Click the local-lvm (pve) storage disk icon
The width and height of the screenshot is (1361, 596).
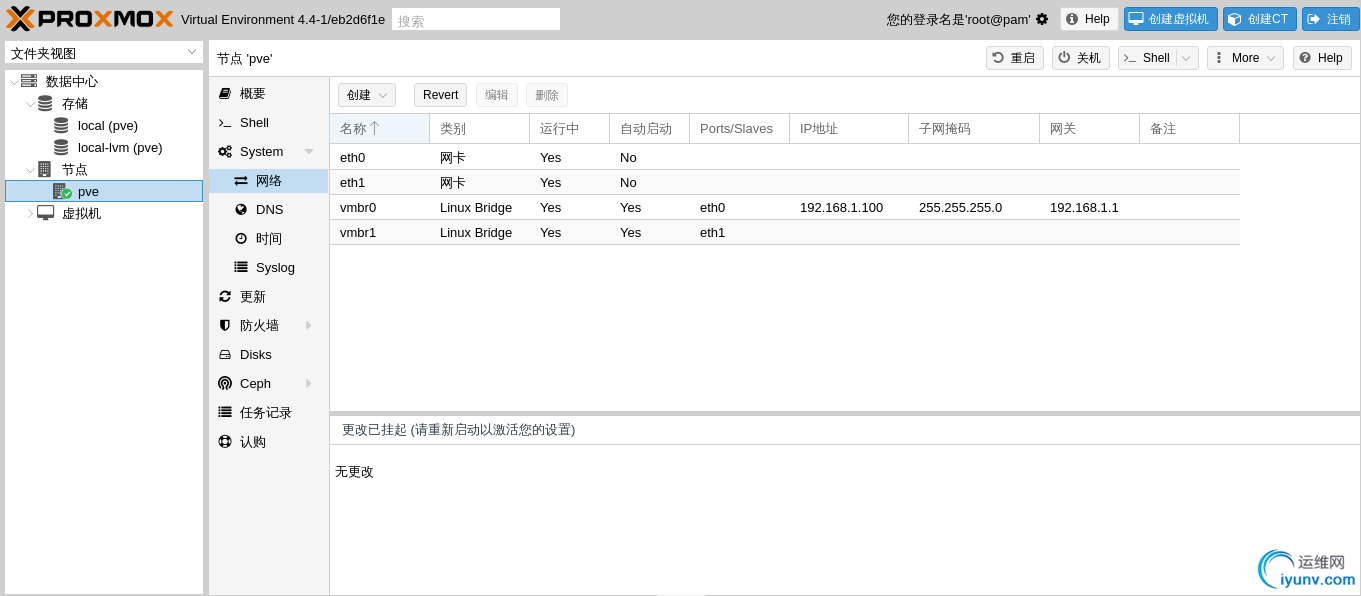click(61, 147)
